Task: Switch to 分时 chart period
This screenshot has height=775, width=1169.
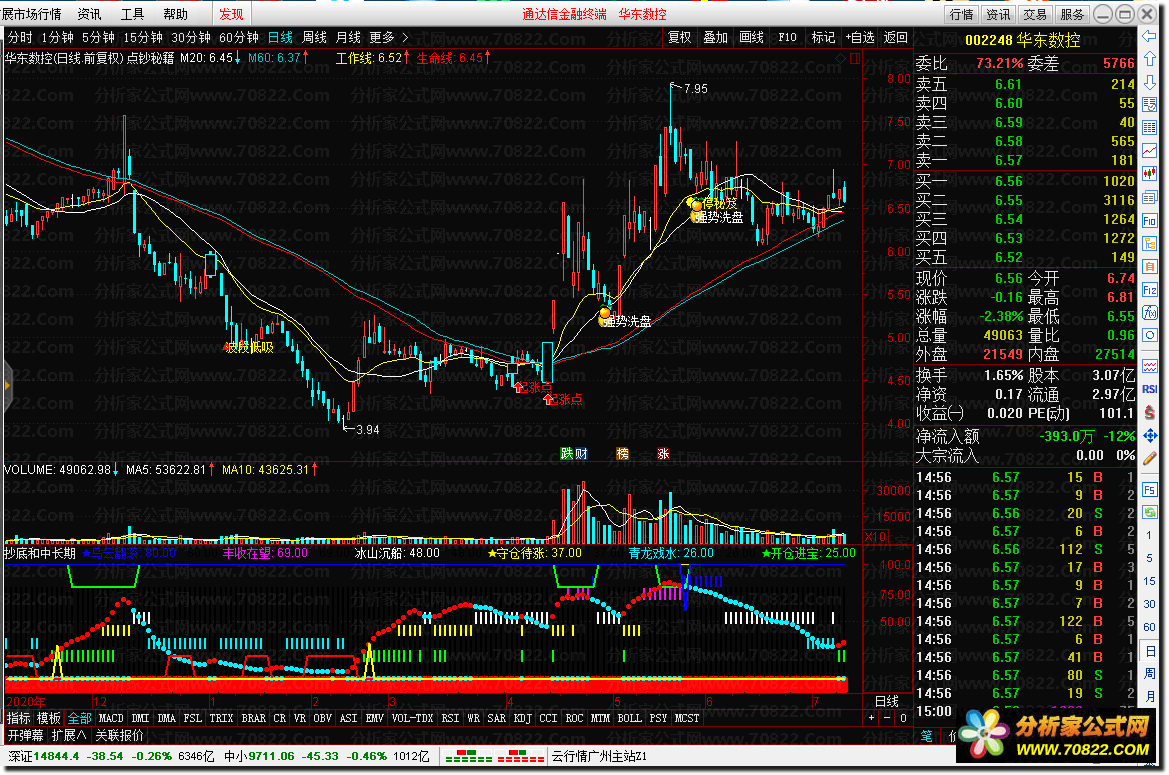Action: 19,37
